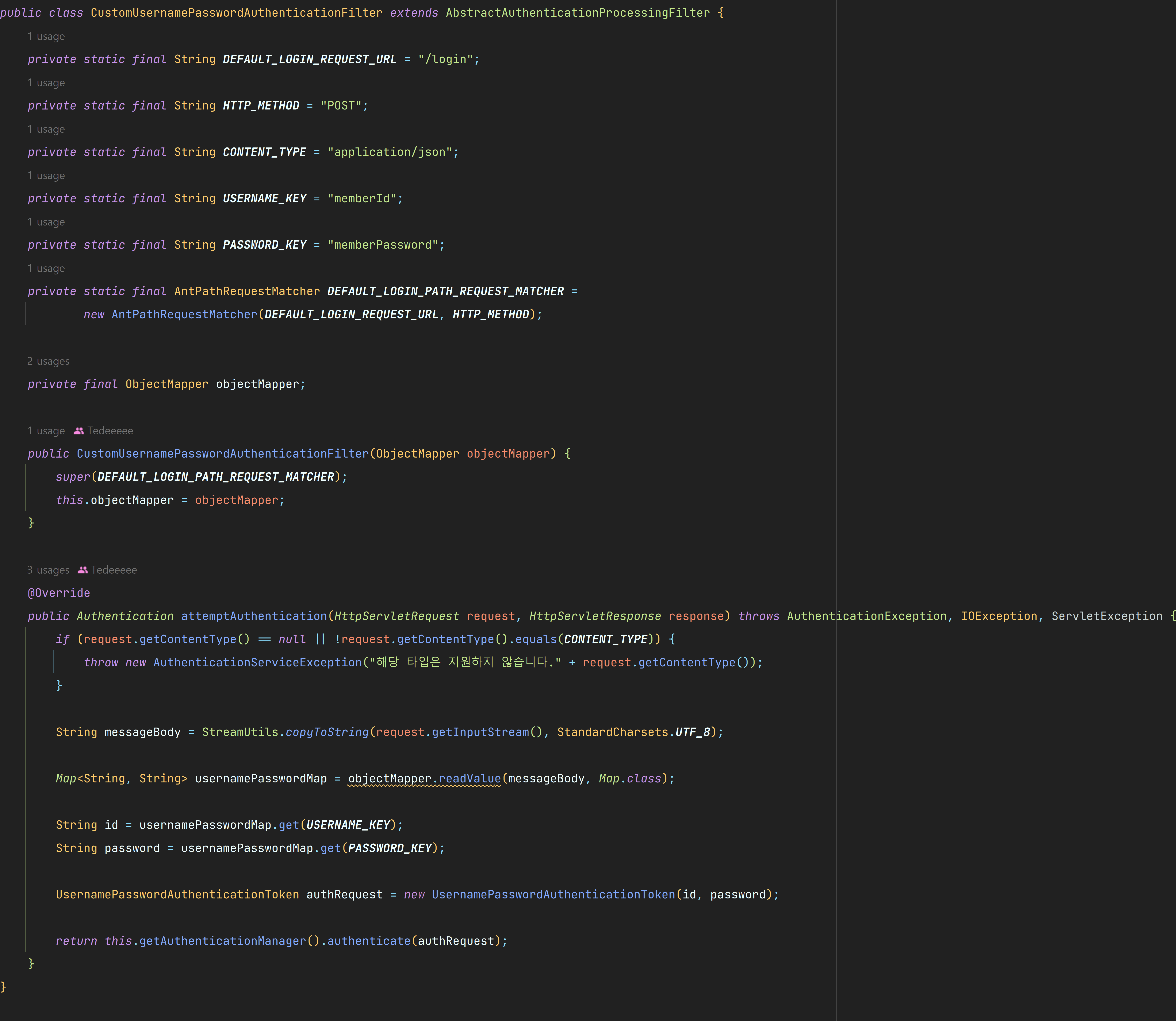Click the "memberPassword" string literal
This screenshot has width=1176, height=1021.
click(x=383, y=245)
